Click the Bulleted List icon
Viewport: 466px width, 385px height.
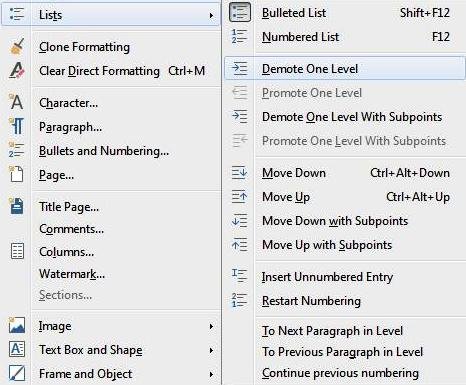coord(240,12)
